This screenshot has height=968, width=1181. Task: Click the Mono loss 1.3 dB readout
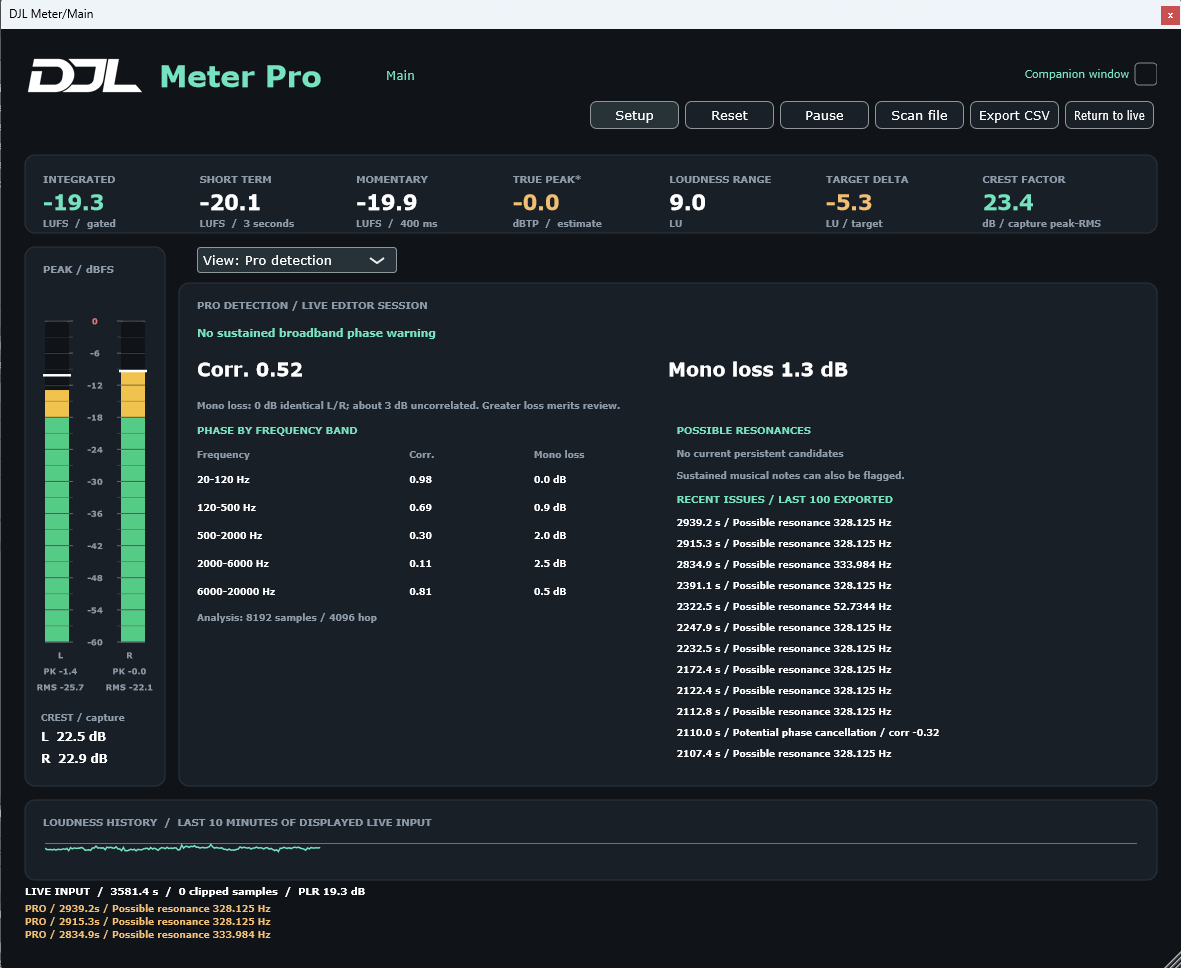tap(758, 369)
